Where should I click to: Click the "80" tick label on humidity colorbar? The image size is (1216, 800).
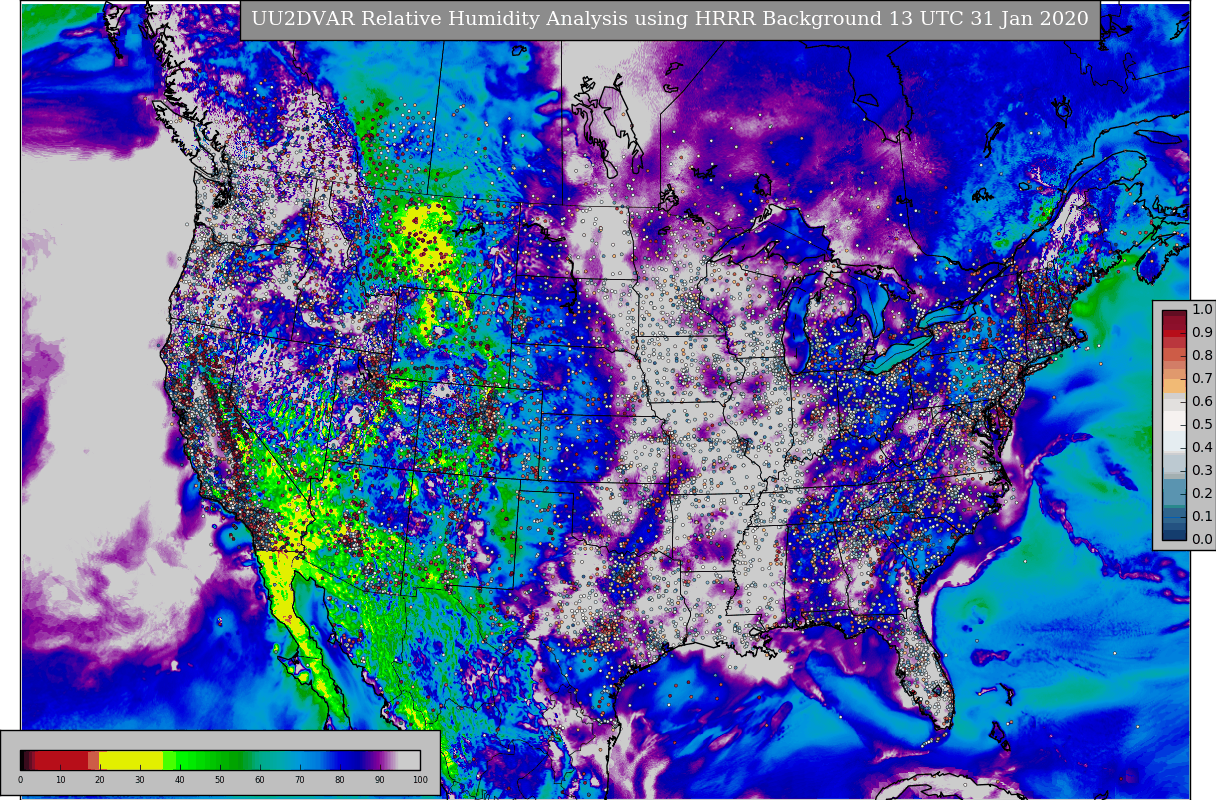click(339, 780)
